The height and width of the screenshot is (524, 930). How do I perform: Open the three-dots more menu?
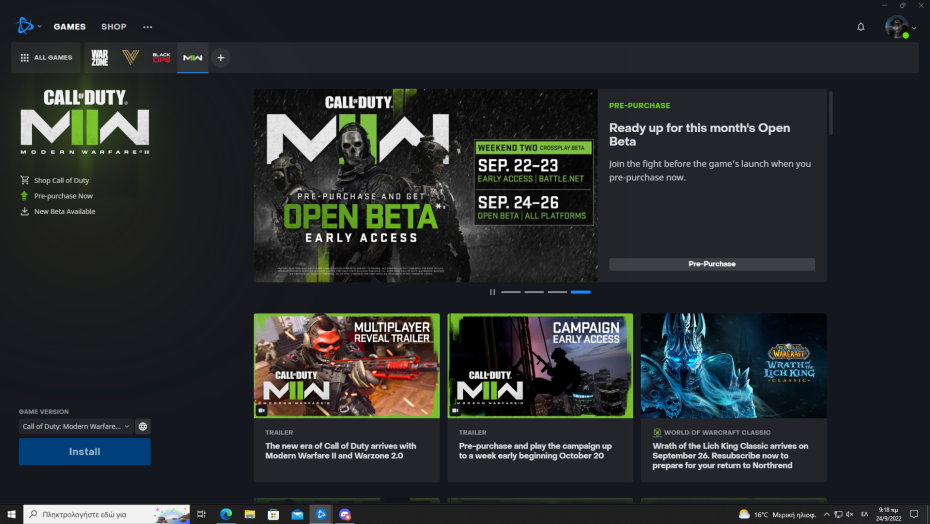coord(148,27)
